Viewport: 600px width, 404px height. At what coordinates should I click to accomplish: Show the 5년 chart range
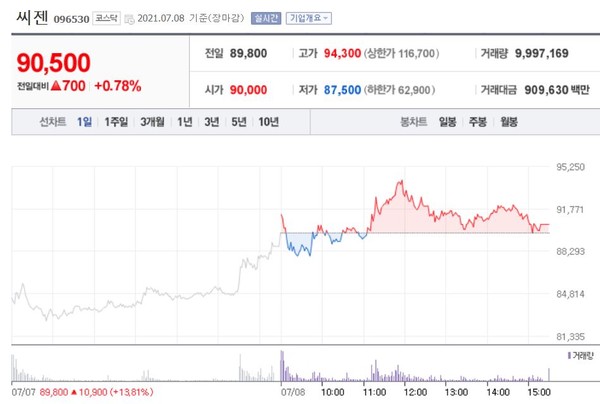click(x=238, y=122)
